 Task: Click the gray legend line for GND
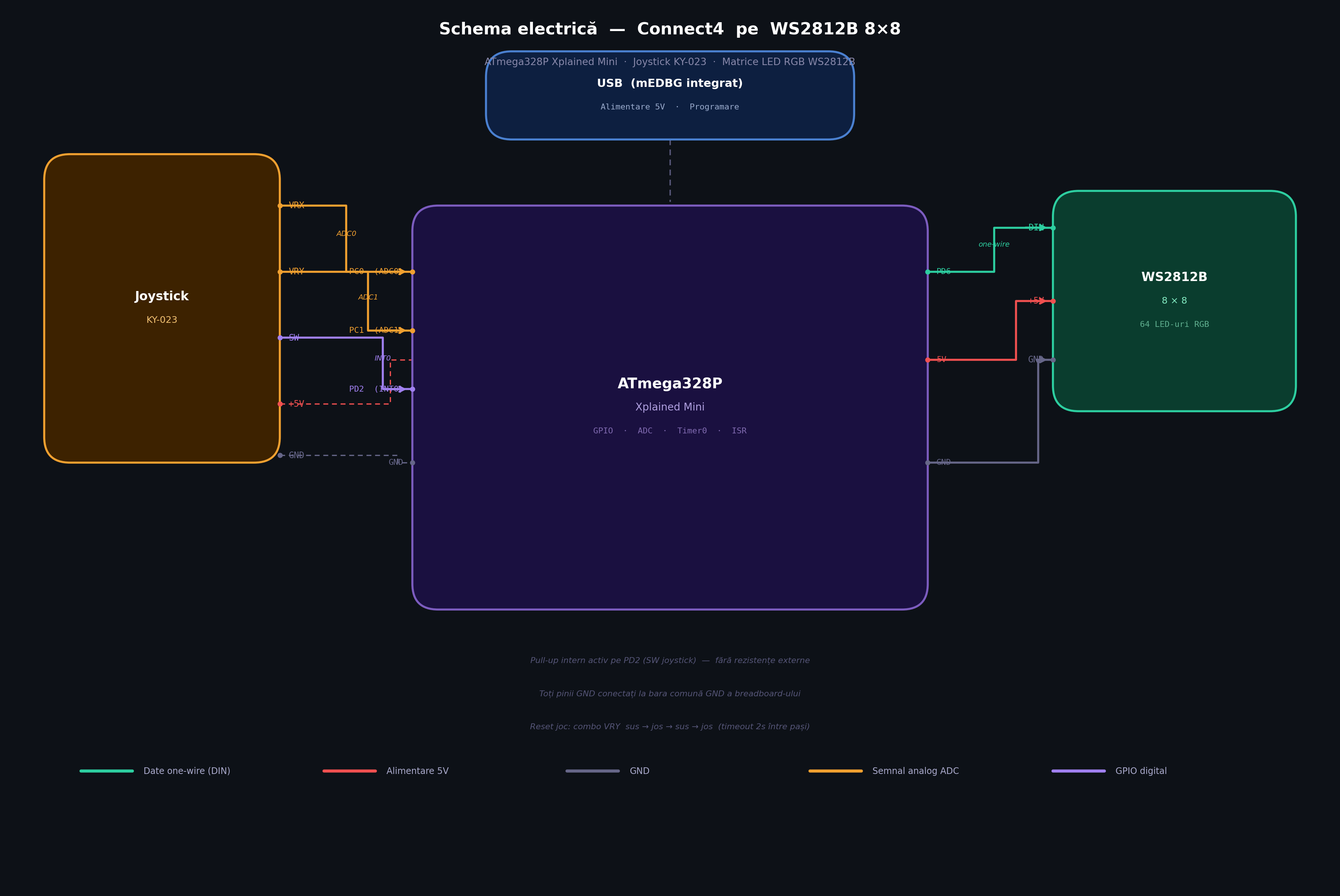[x=593, y=771]
